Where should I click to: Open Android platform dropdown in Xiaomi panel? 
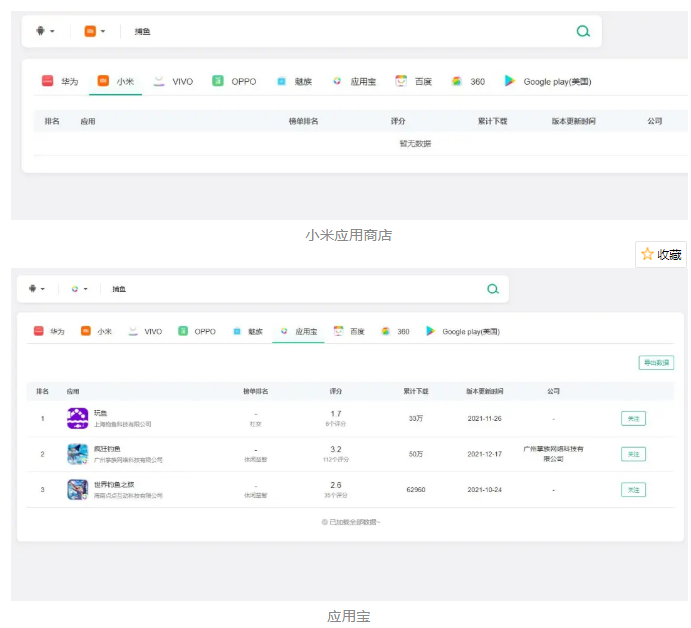45,31
